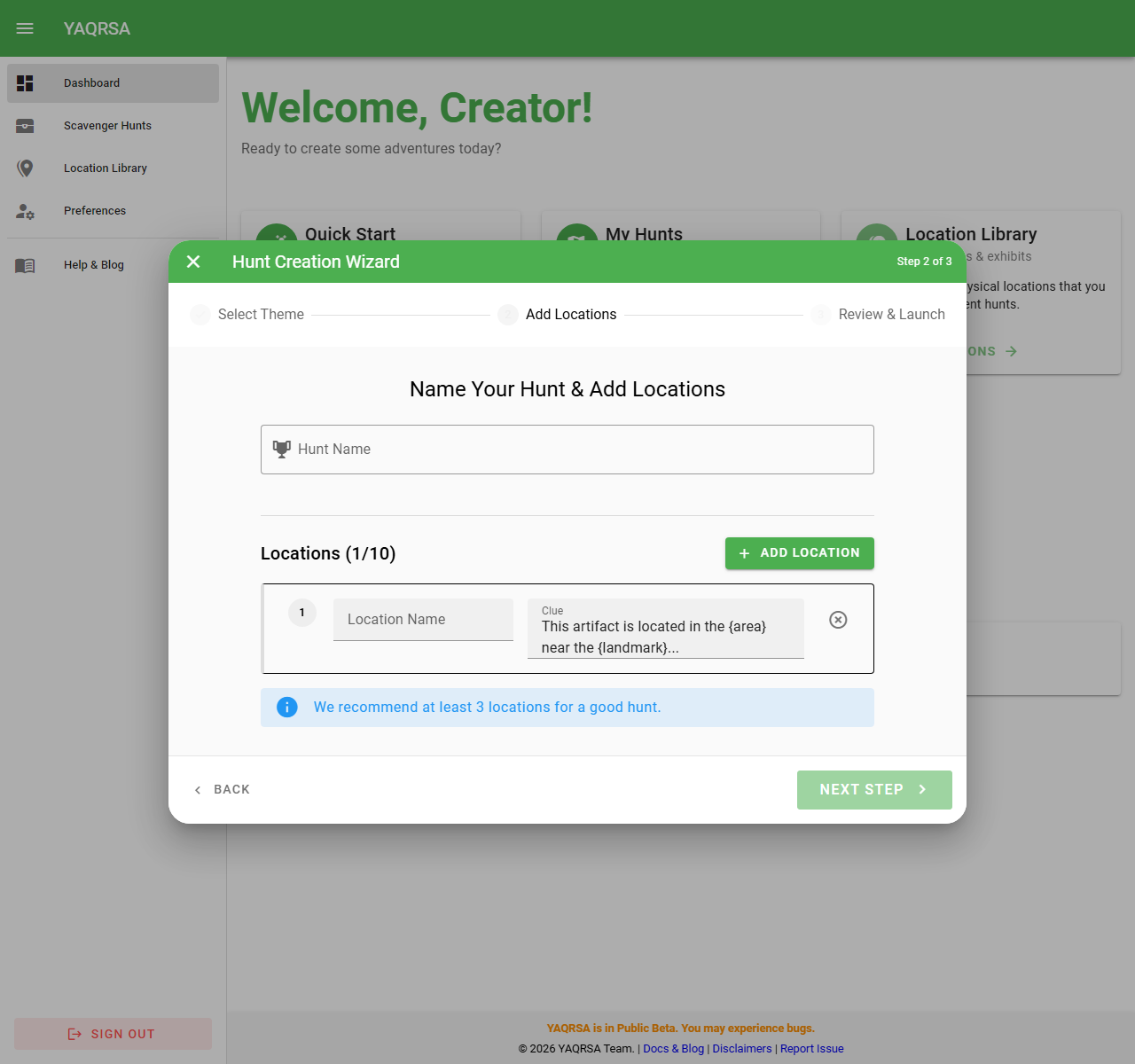
Task: Click the Scavenger Hunts chest icon
Action: click(25, 126)
